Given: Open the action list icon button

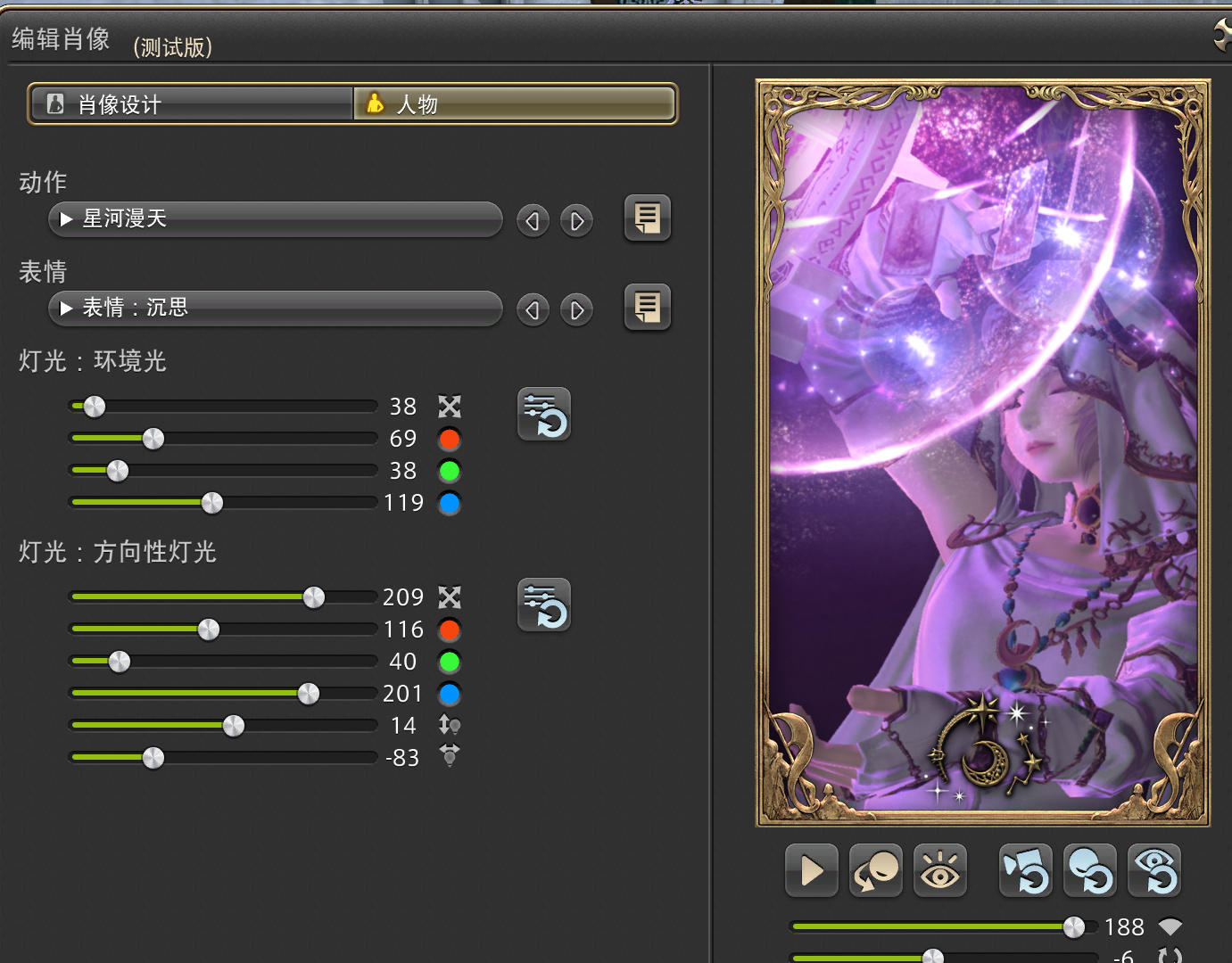Looking at the screenshot, I should [647, 218].
